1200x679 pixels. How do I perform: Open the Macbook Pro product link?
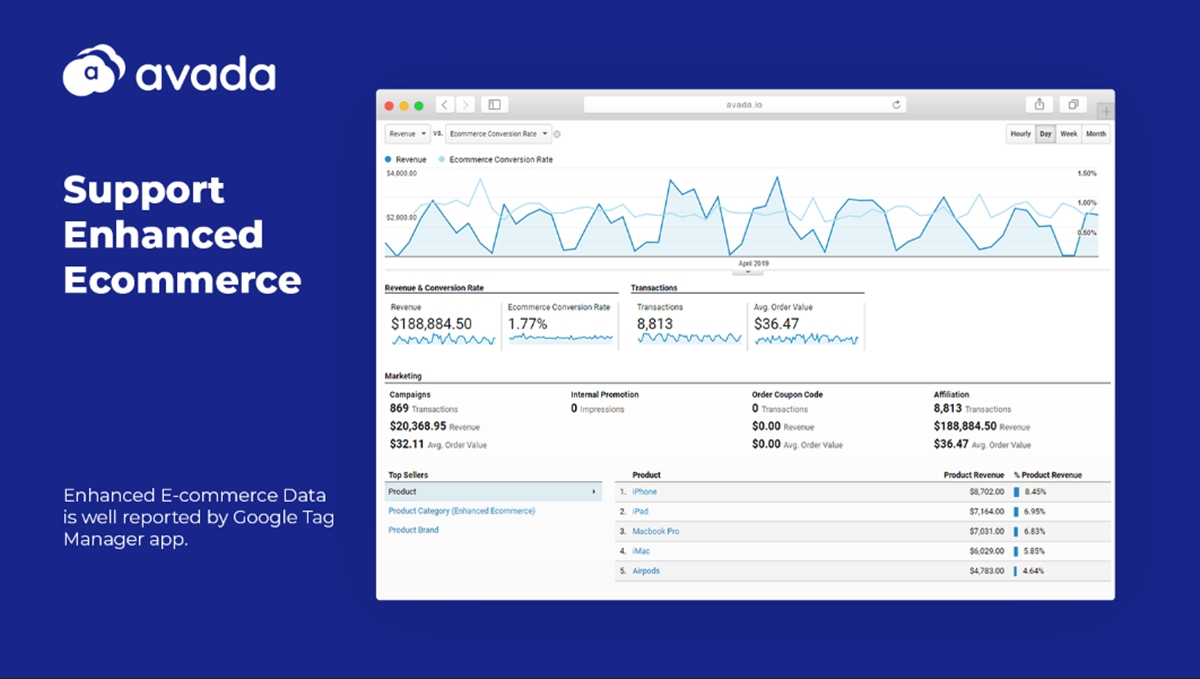point(656,531)
